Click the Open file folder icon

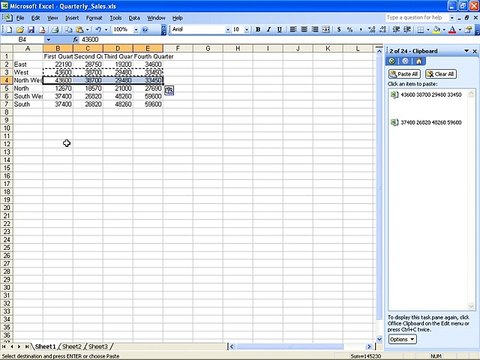click(x=20, y=30)
